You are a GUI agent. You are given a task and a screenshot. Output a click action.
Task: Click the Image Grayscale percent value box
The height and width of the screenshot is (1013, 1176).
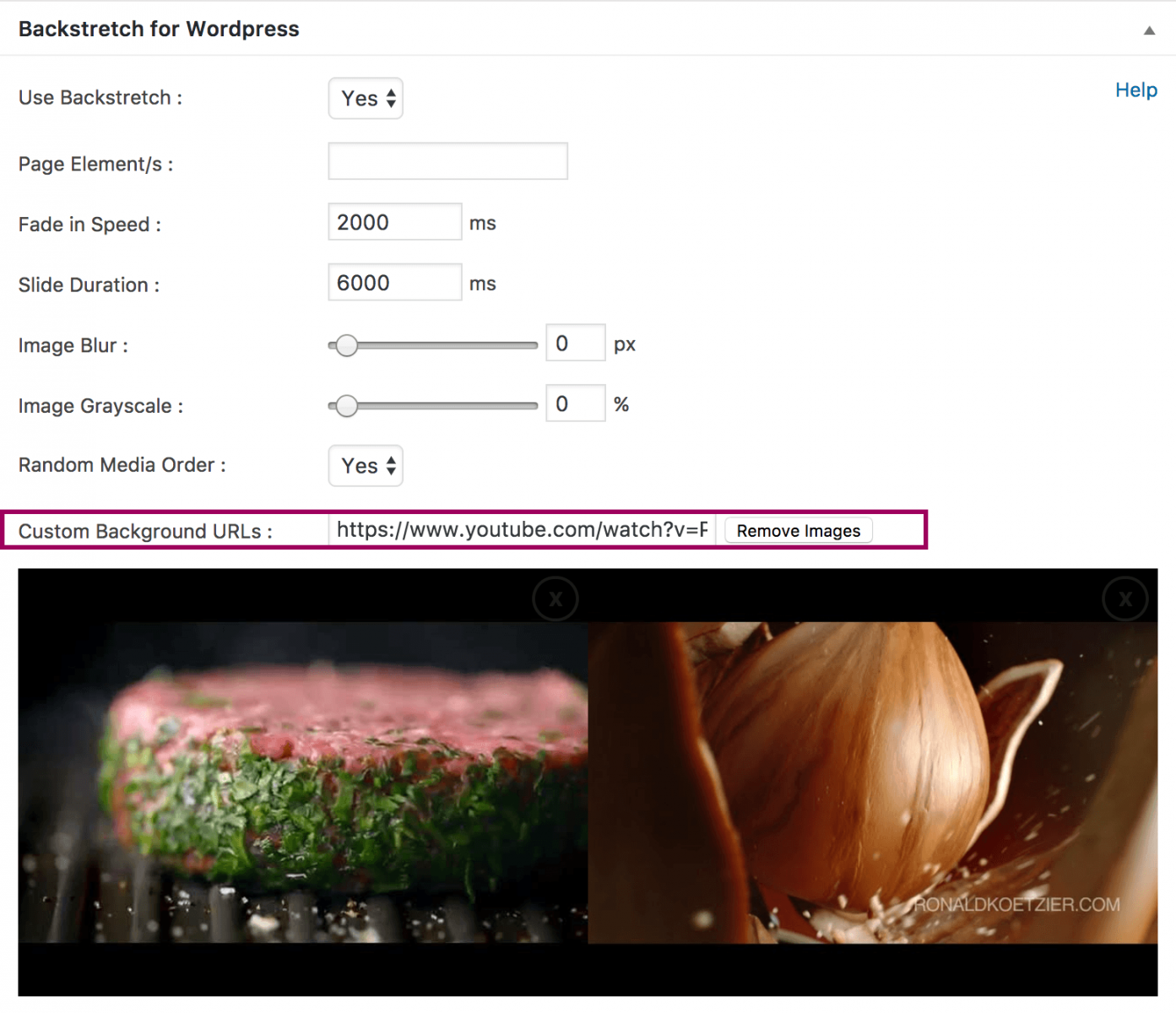[575, 404]
